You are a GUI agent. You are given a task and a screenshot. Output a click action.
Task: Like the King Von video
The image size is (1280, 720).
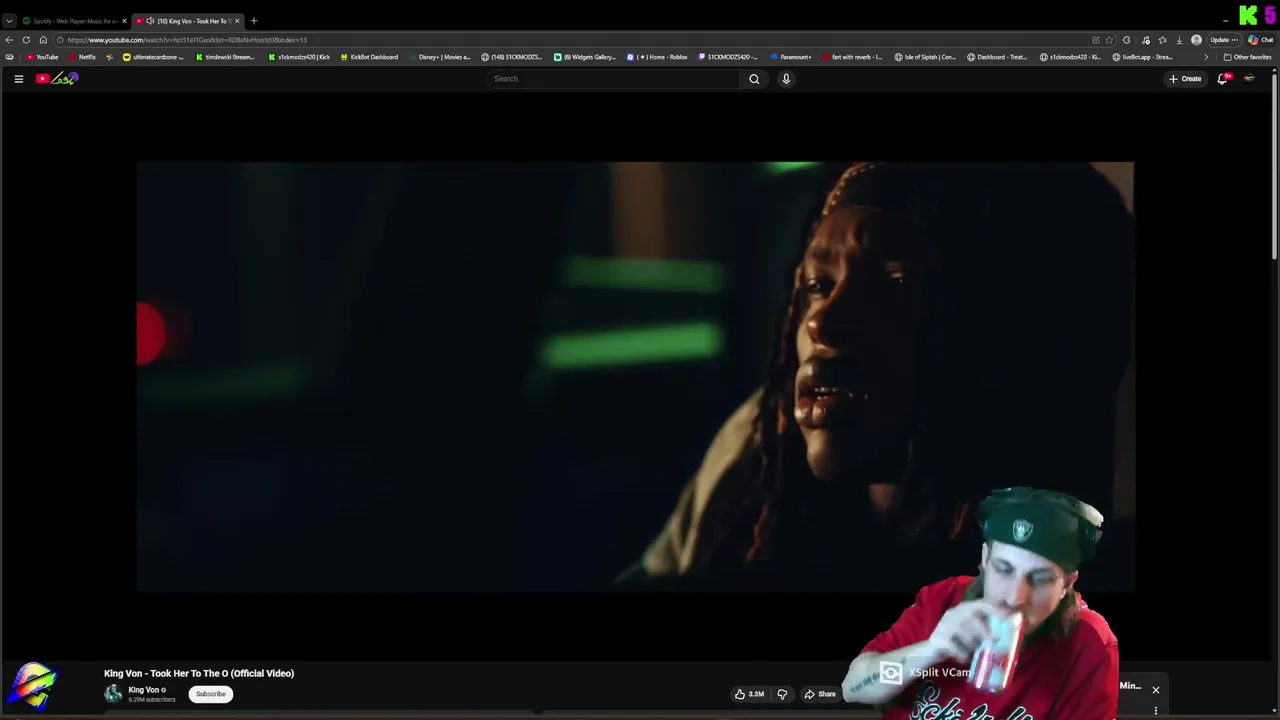click(x=750, y=694)
